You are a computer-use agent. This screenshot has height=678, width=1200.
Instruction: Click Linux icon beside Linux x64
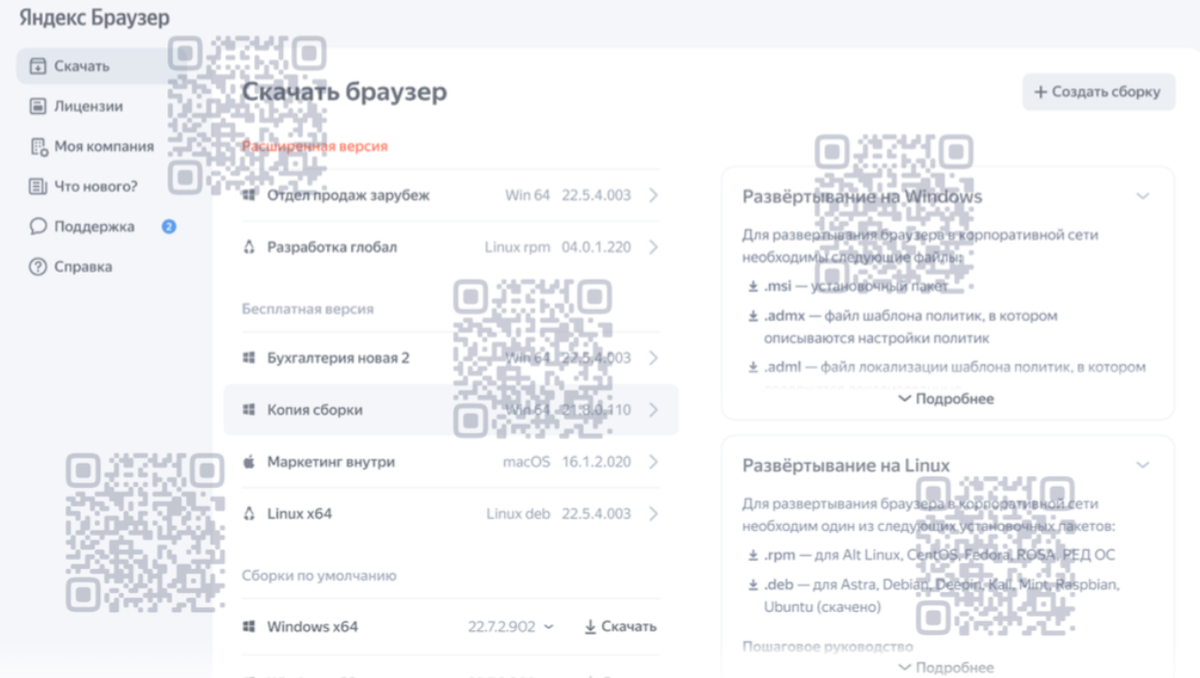249,514
